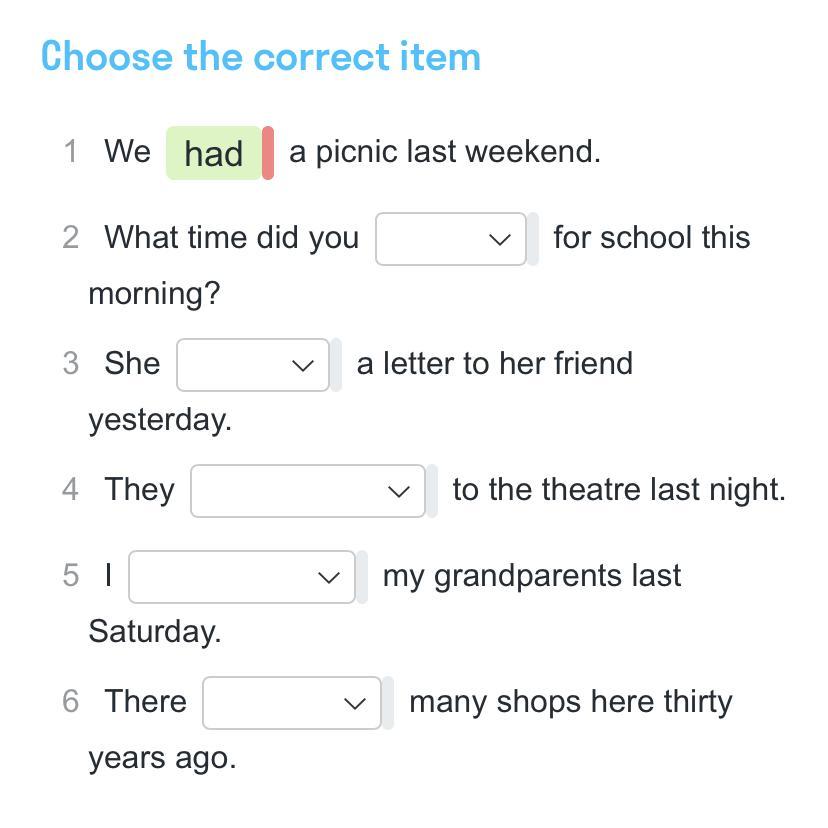The width and height of the screenshot is (828, 828).
Task: Click question number 1
Action: [70, 152]
